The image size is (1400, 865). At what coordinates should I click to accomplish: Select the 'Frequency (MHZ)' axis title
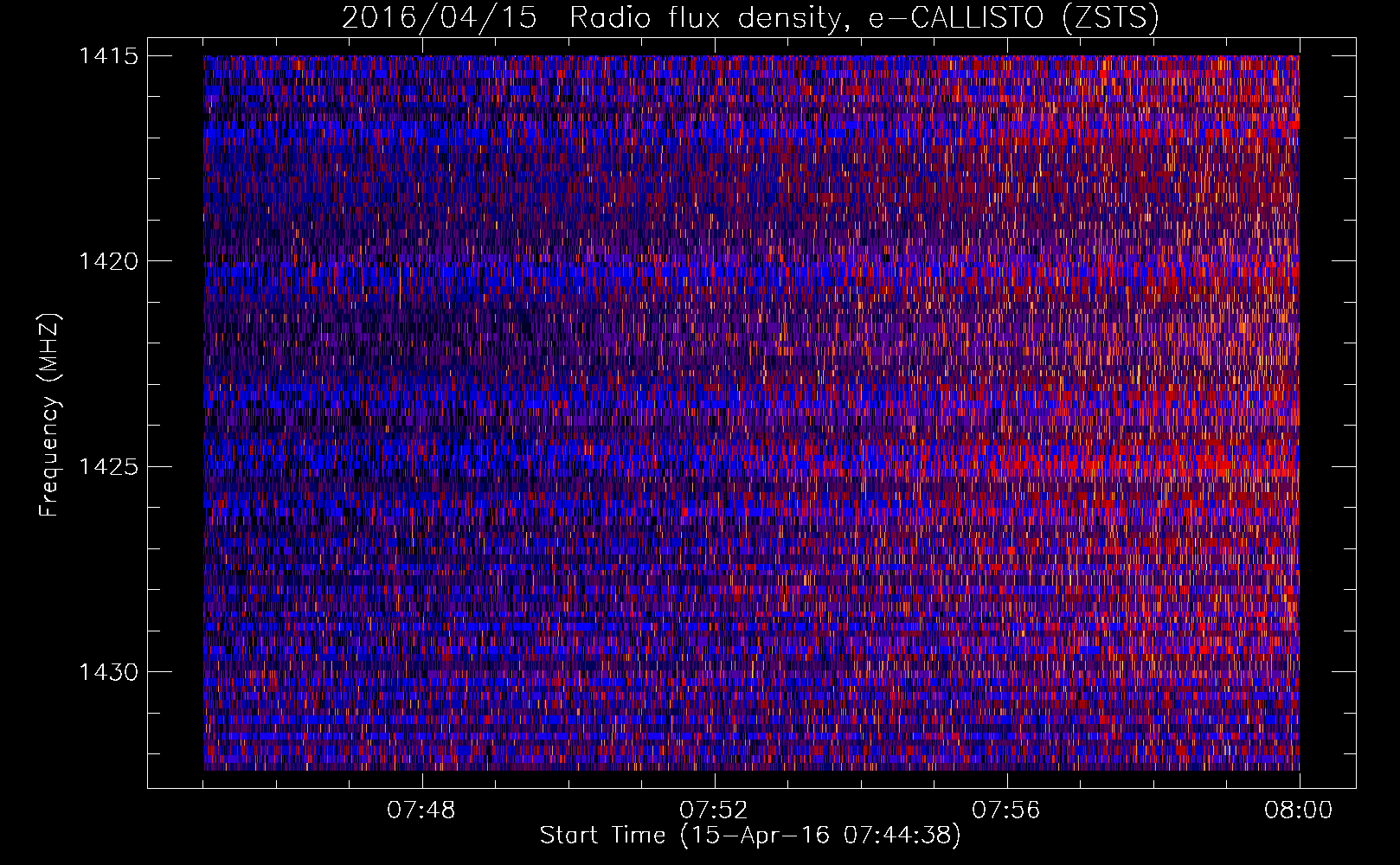(x=49, y=415)
